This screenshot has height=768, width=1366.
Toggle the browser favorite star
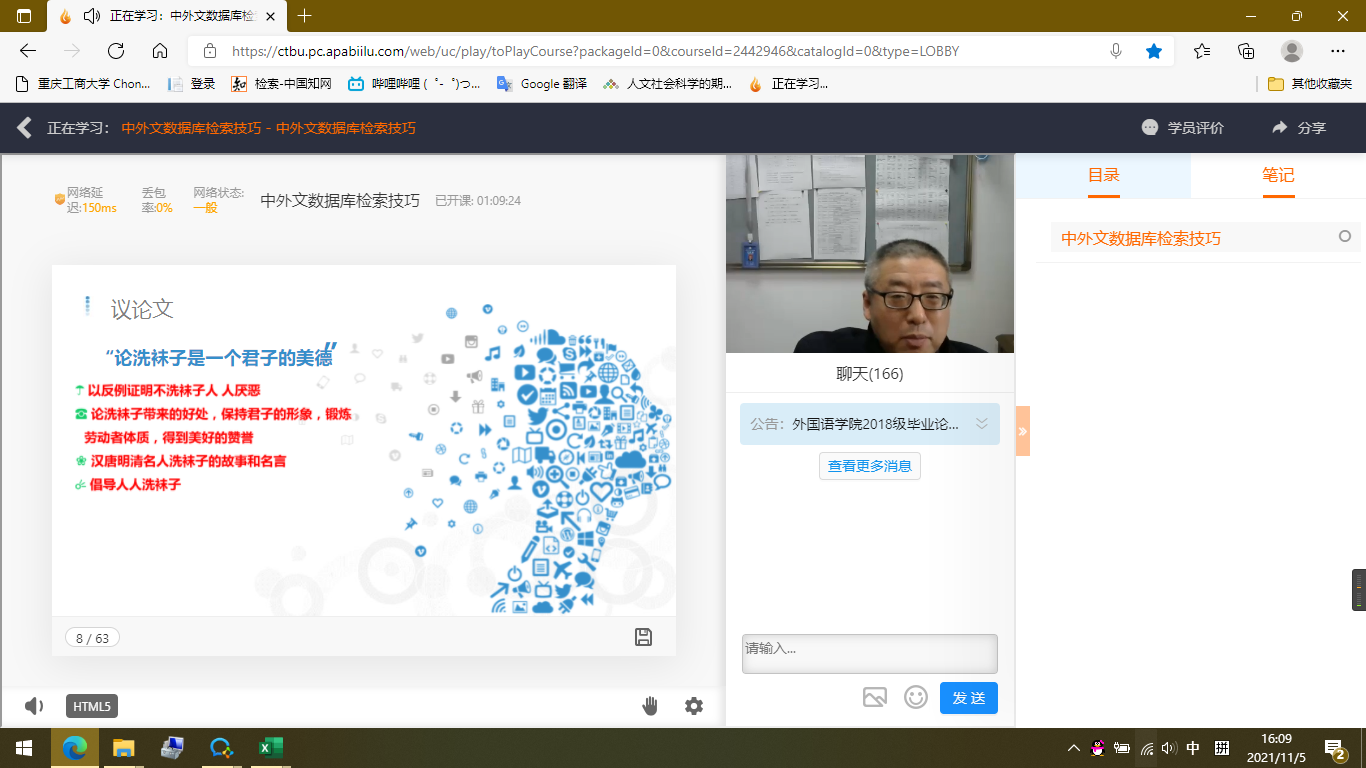coord(1154,51)
